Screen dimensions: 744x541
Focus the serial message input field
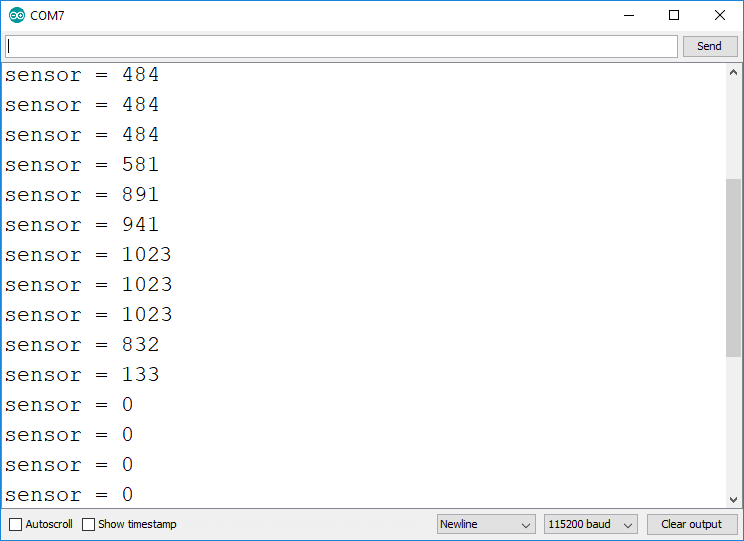pos(340,46)
